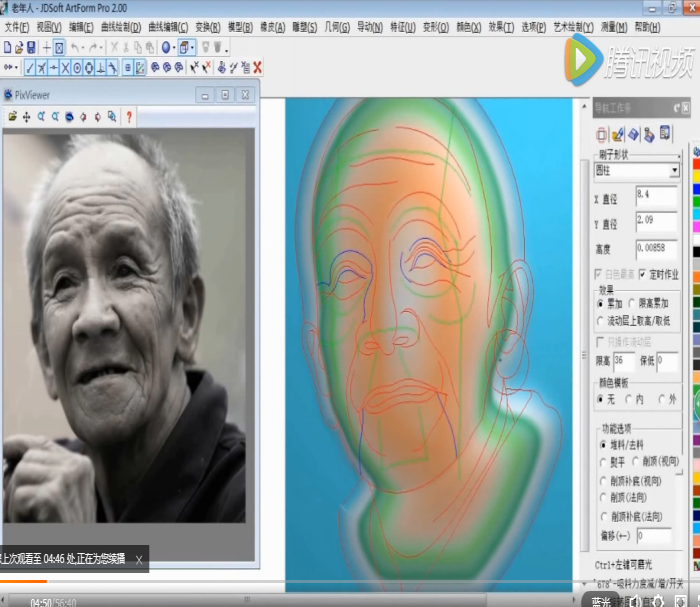Image resolution: width=700 pixels, height=607 pixels.
Task: Click the blue sphere render icon
Action: point(166,47)
